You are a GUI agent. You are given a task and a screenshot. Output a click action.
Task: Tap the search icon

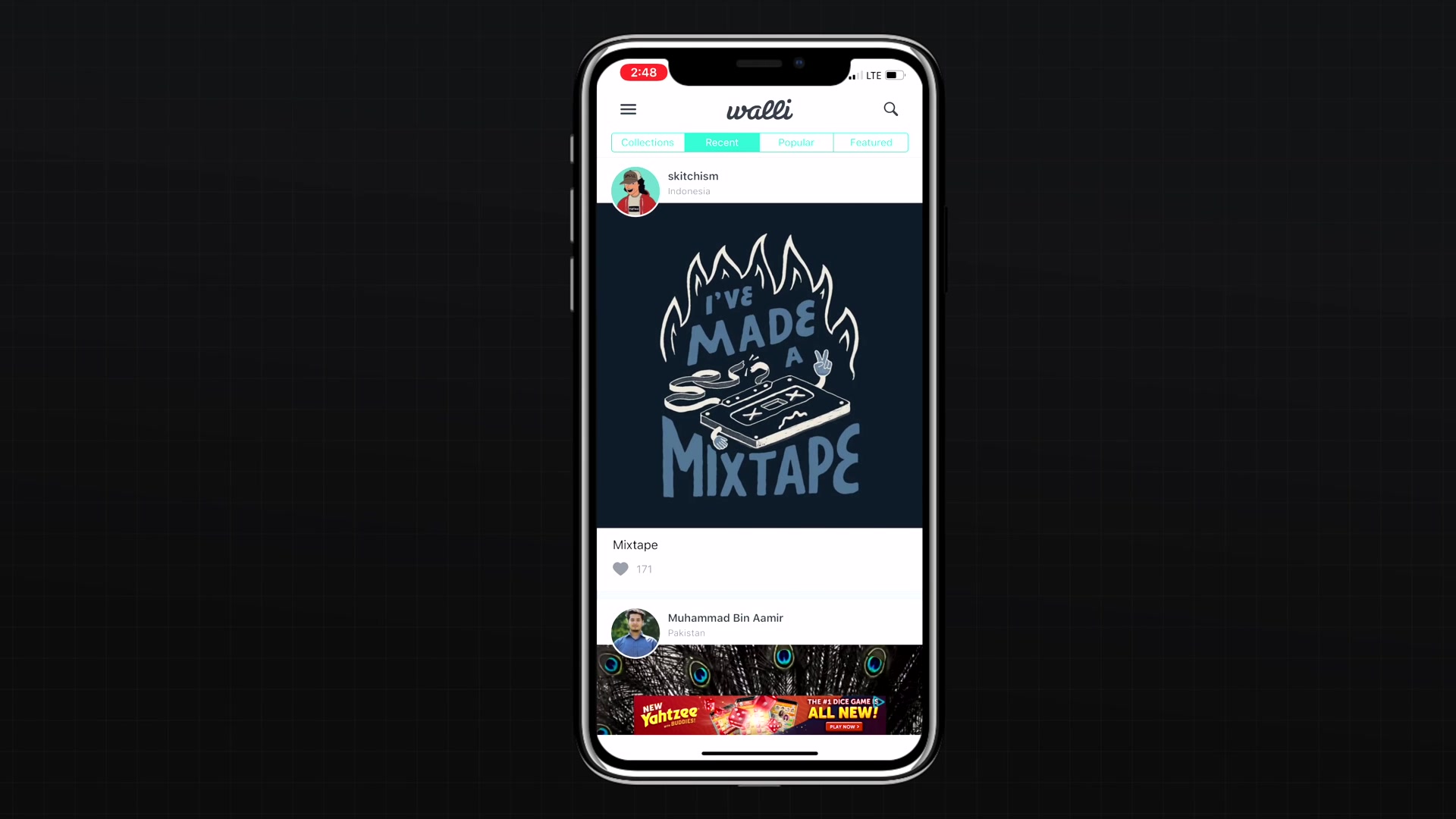coord(891,109)
